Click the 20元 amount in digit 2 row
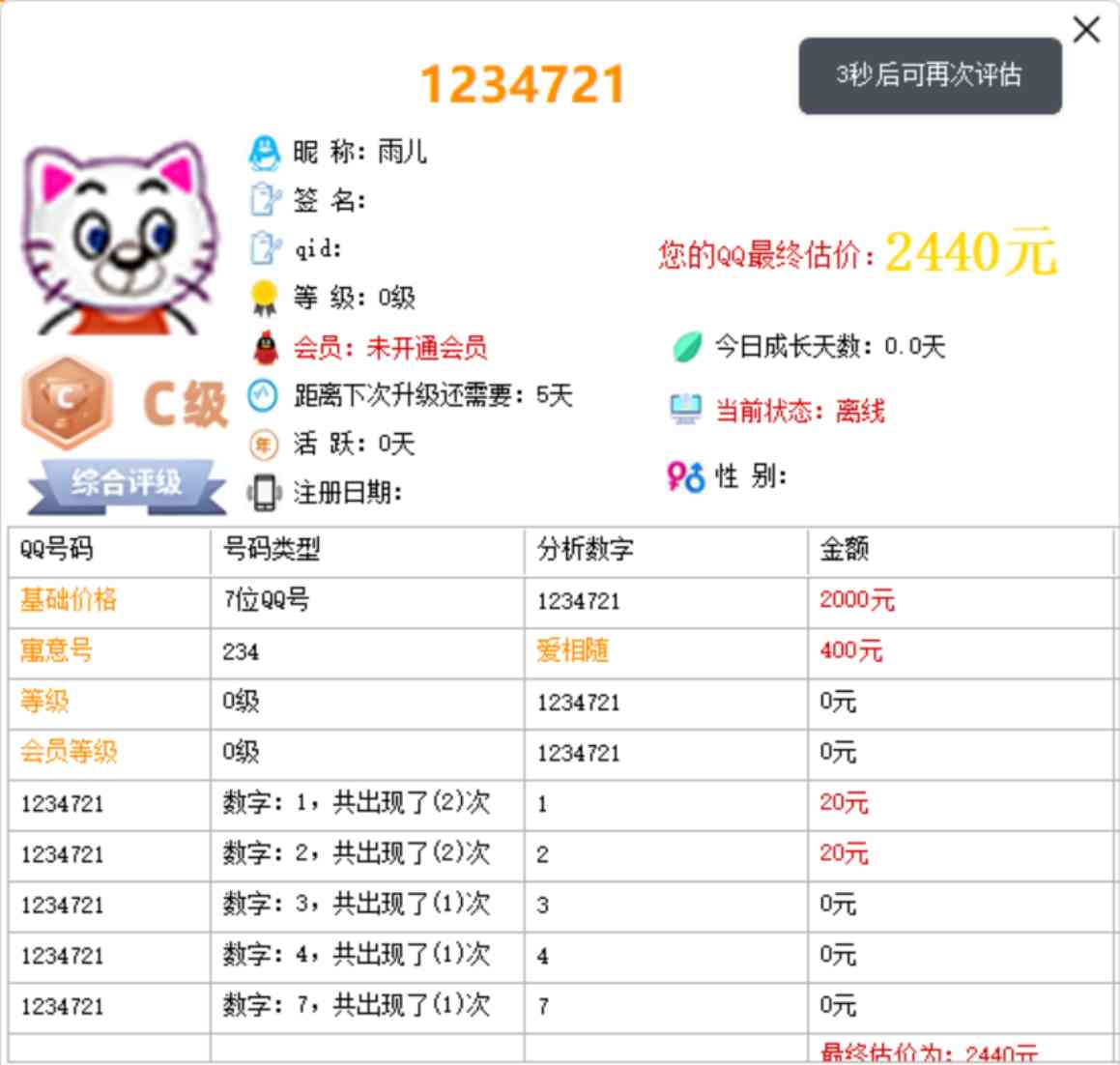The image size is (1120, 1065). [x=844, y=853]
